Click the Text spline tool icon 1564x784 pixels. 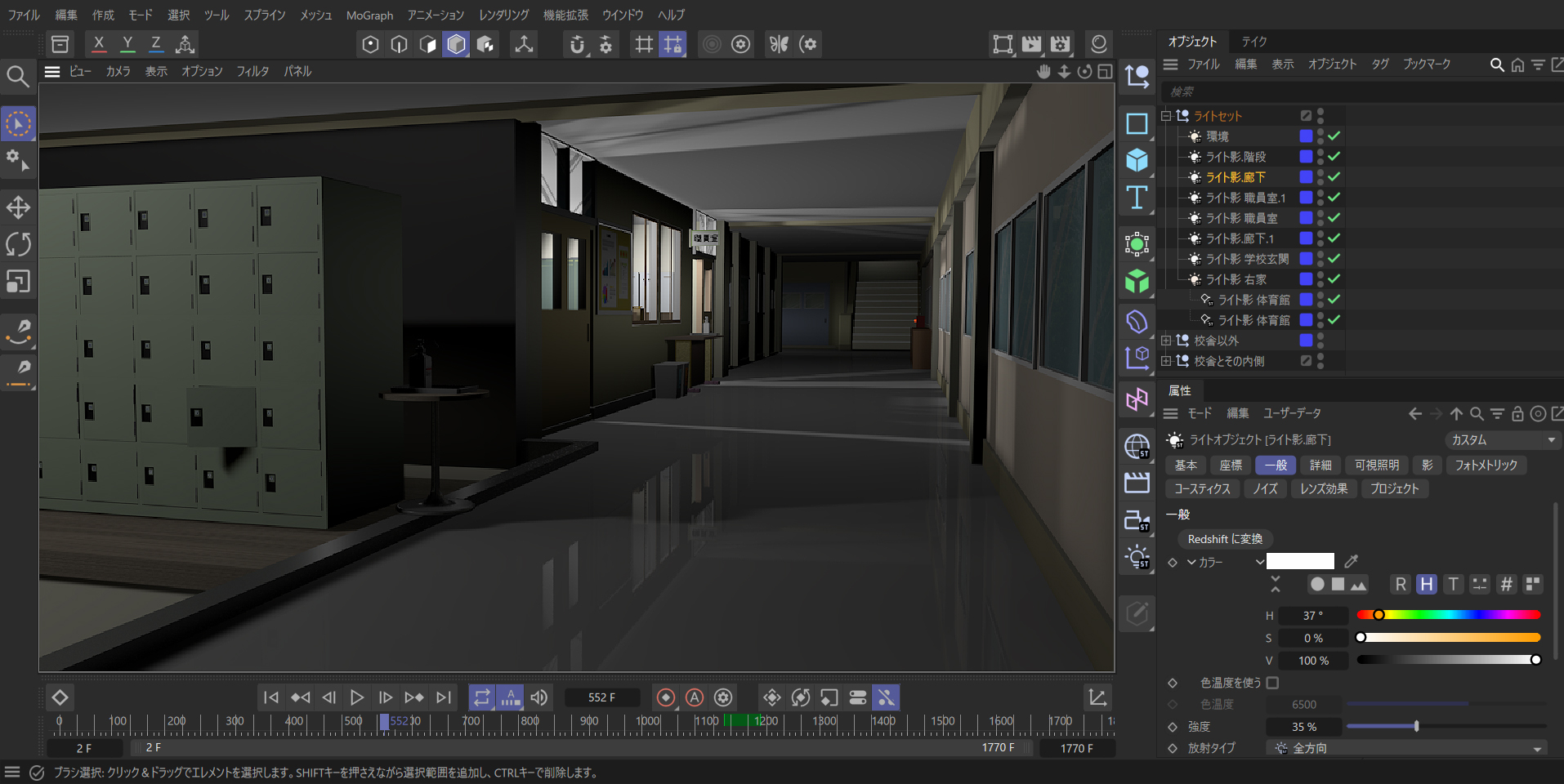[1137, 198]
